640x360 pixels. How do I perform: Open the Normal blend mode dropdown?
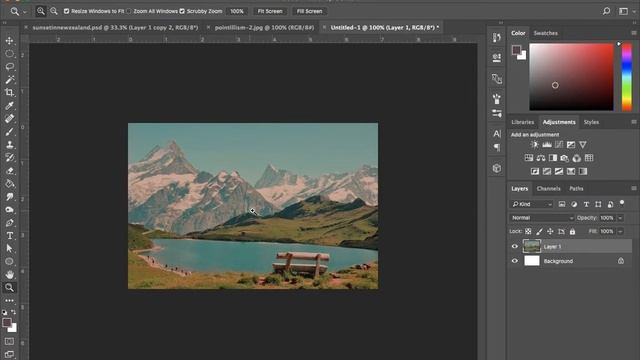[542, 218]
